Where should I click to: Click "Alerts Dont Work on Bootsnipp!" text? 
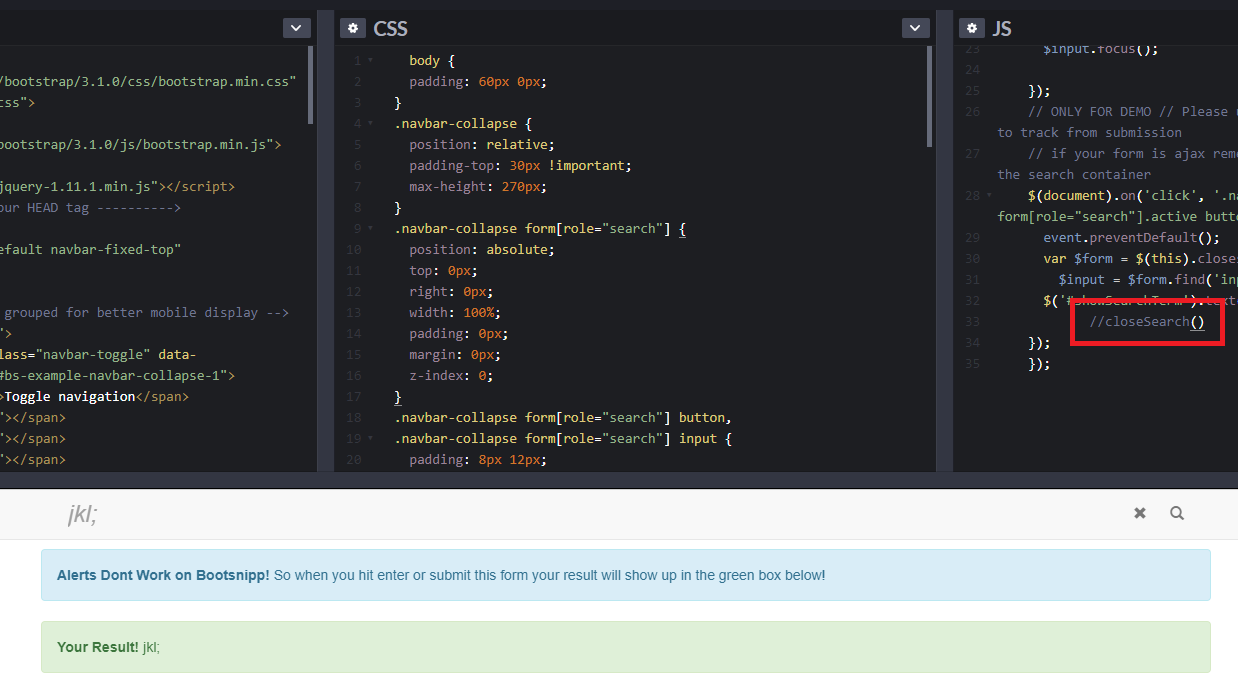coord(163,576)
